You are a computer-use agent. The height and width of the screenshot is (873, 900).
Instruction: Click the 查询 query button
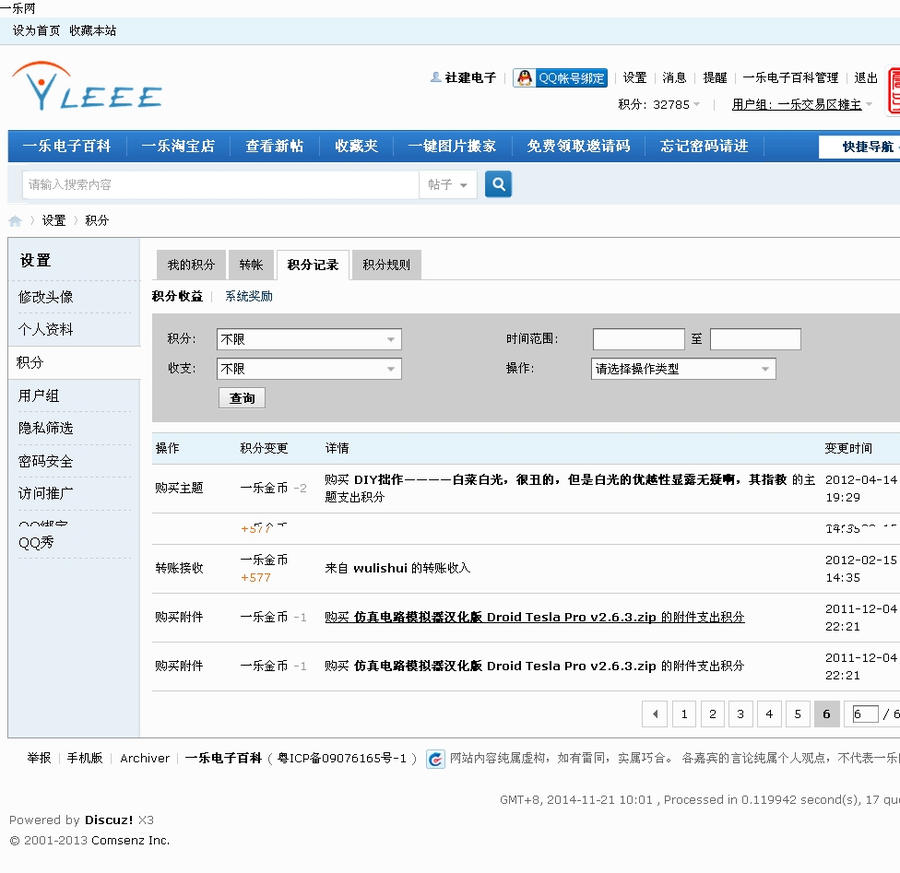pos(240,398)
